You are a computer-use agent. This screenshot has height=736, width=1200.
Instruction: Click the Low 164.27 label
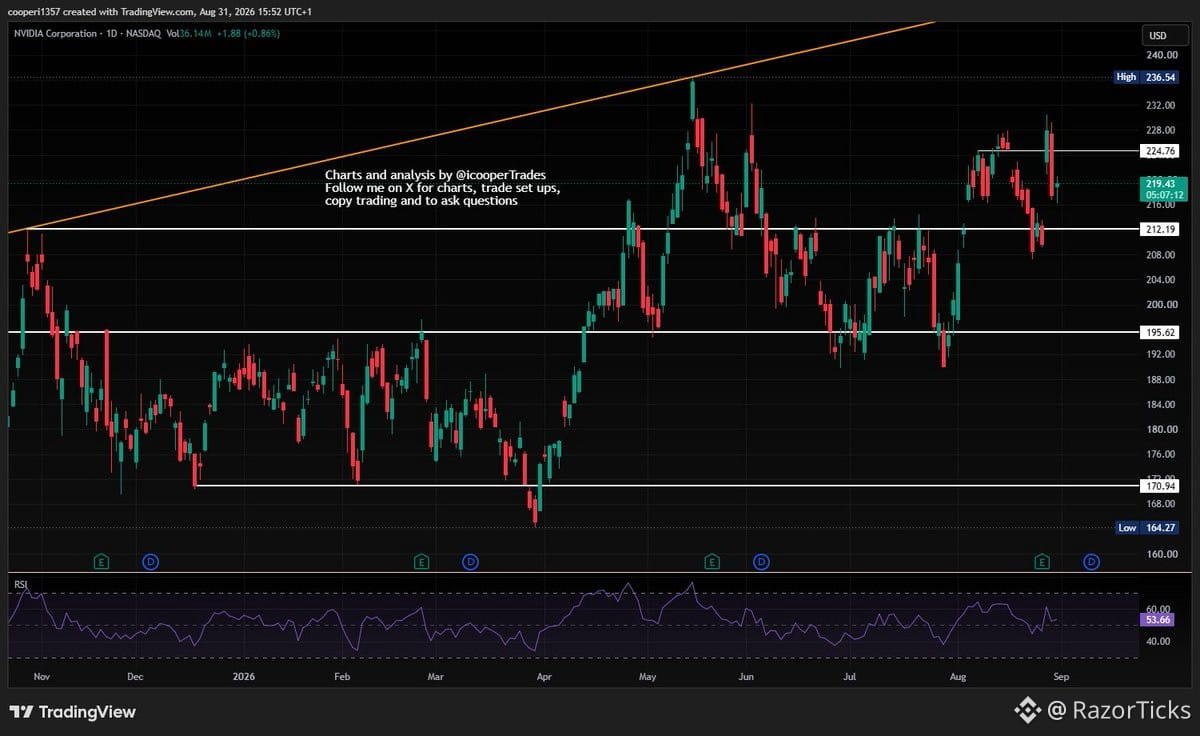click(x=1148, y=527)
